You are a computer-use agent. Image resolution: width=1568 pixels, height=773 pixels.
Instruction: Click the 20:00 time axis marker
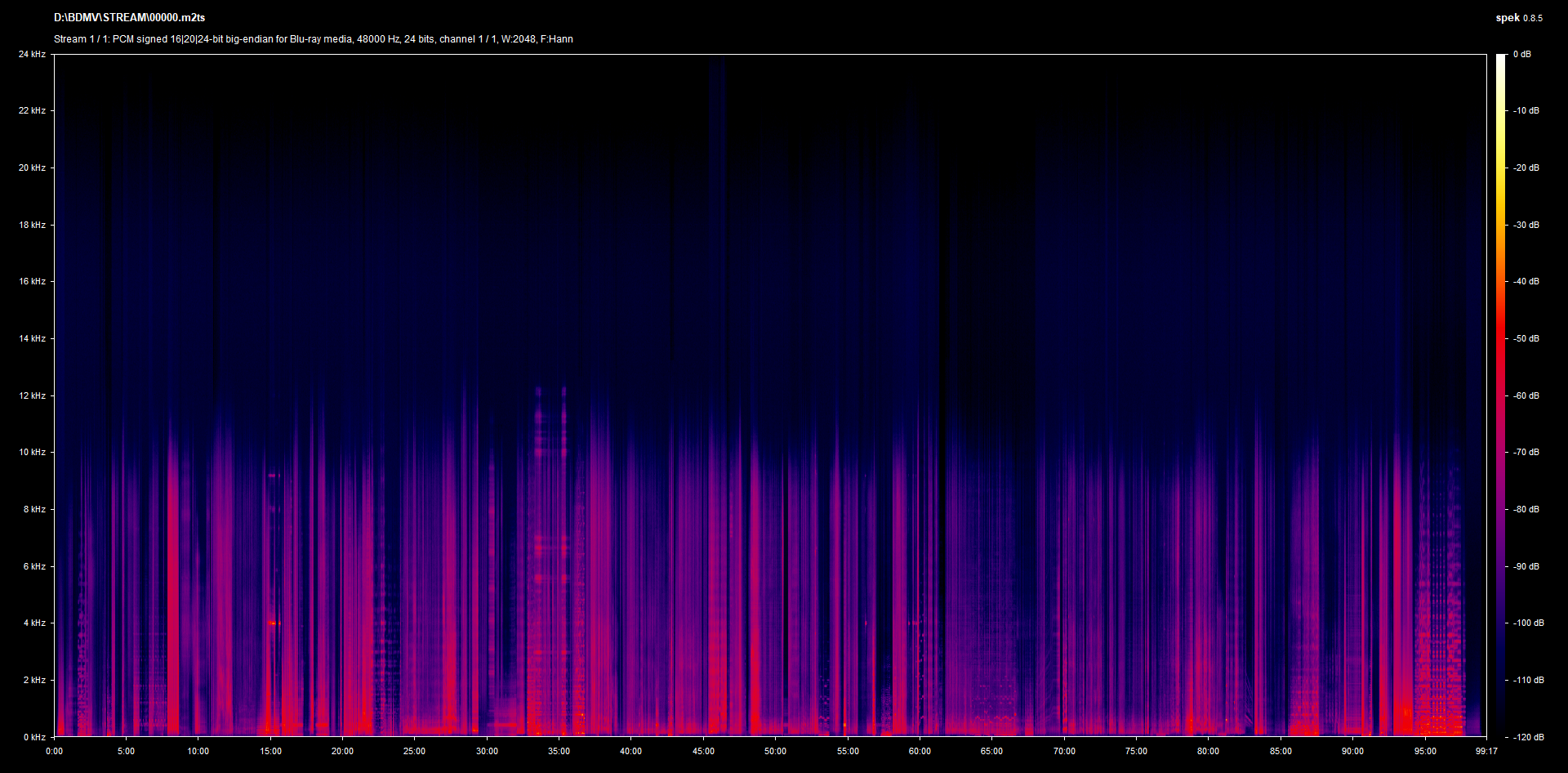(x=342, y=751)
